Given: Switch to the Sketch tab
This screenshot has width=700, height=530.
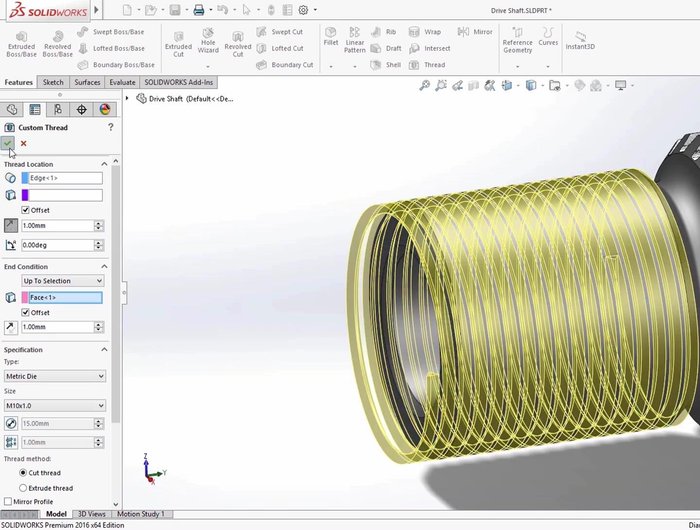Looking at the screenshot, I should pos(53,82).
